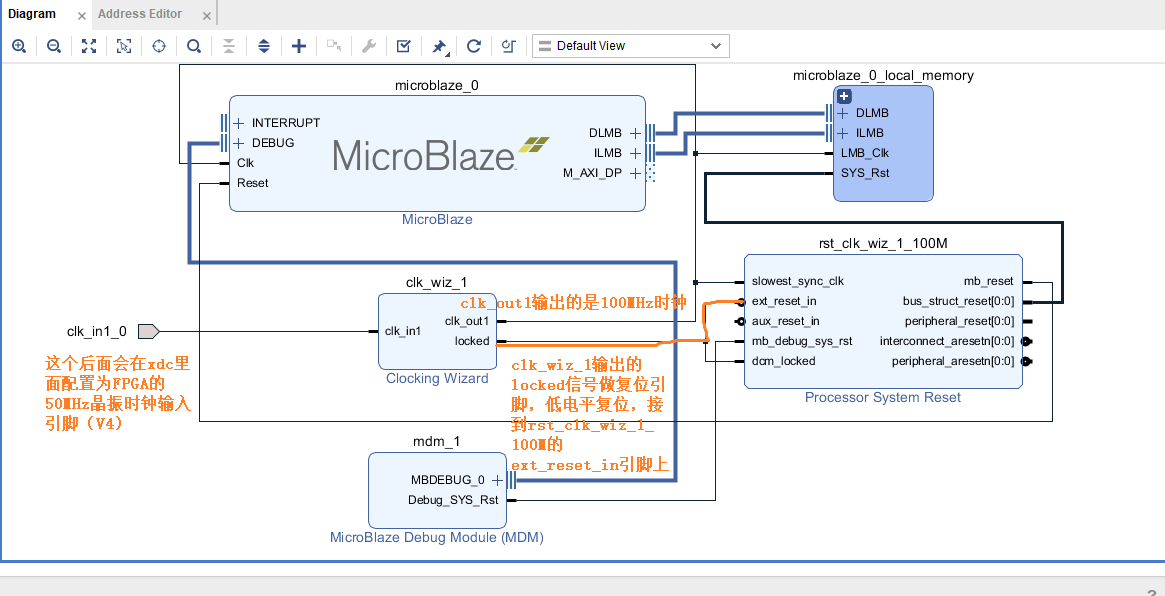
Task: Click the collapse pins chevron icon
Action: click(x=228, y=46)
